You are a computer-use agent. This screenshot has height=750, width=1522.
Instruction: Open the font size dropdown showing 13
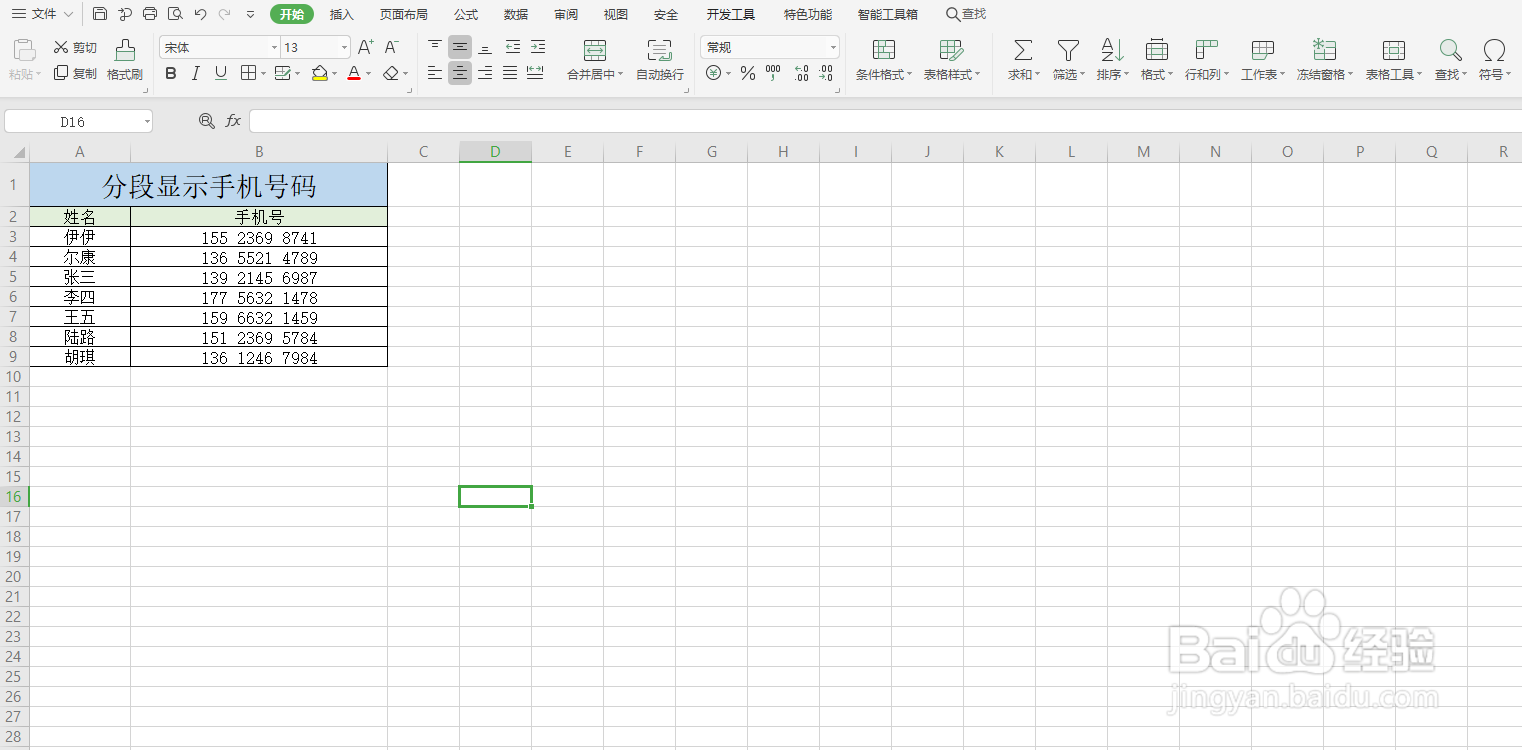coord(345,47)
